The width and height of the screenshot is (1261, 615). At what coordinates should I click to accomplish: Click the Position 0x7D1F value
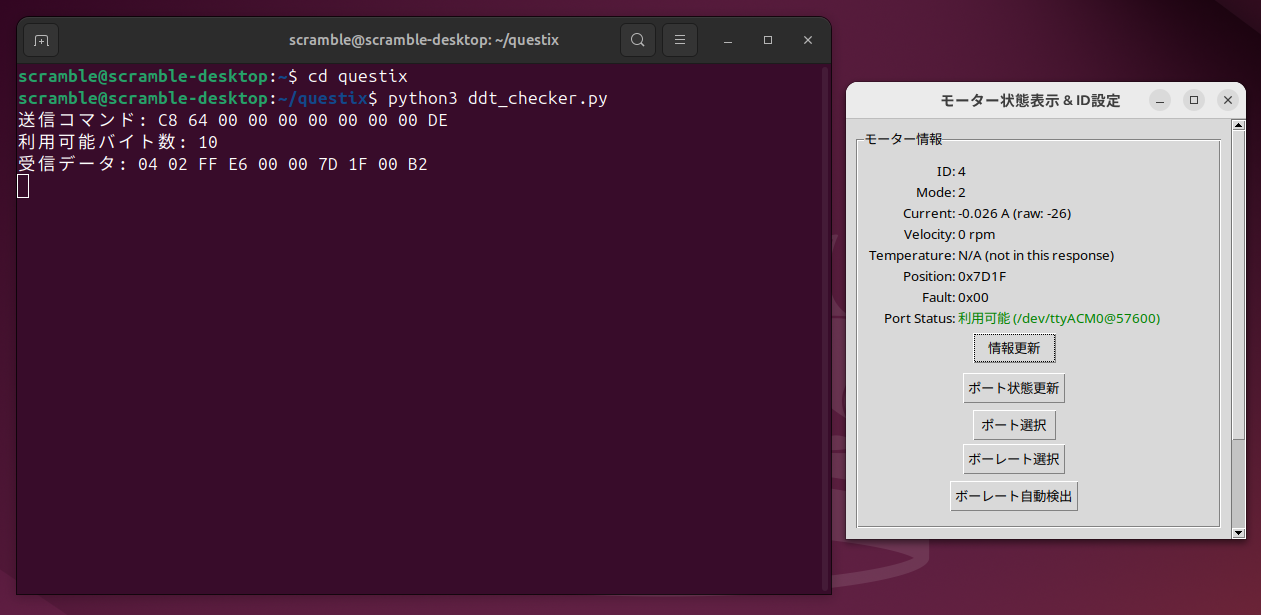(982, 276)
